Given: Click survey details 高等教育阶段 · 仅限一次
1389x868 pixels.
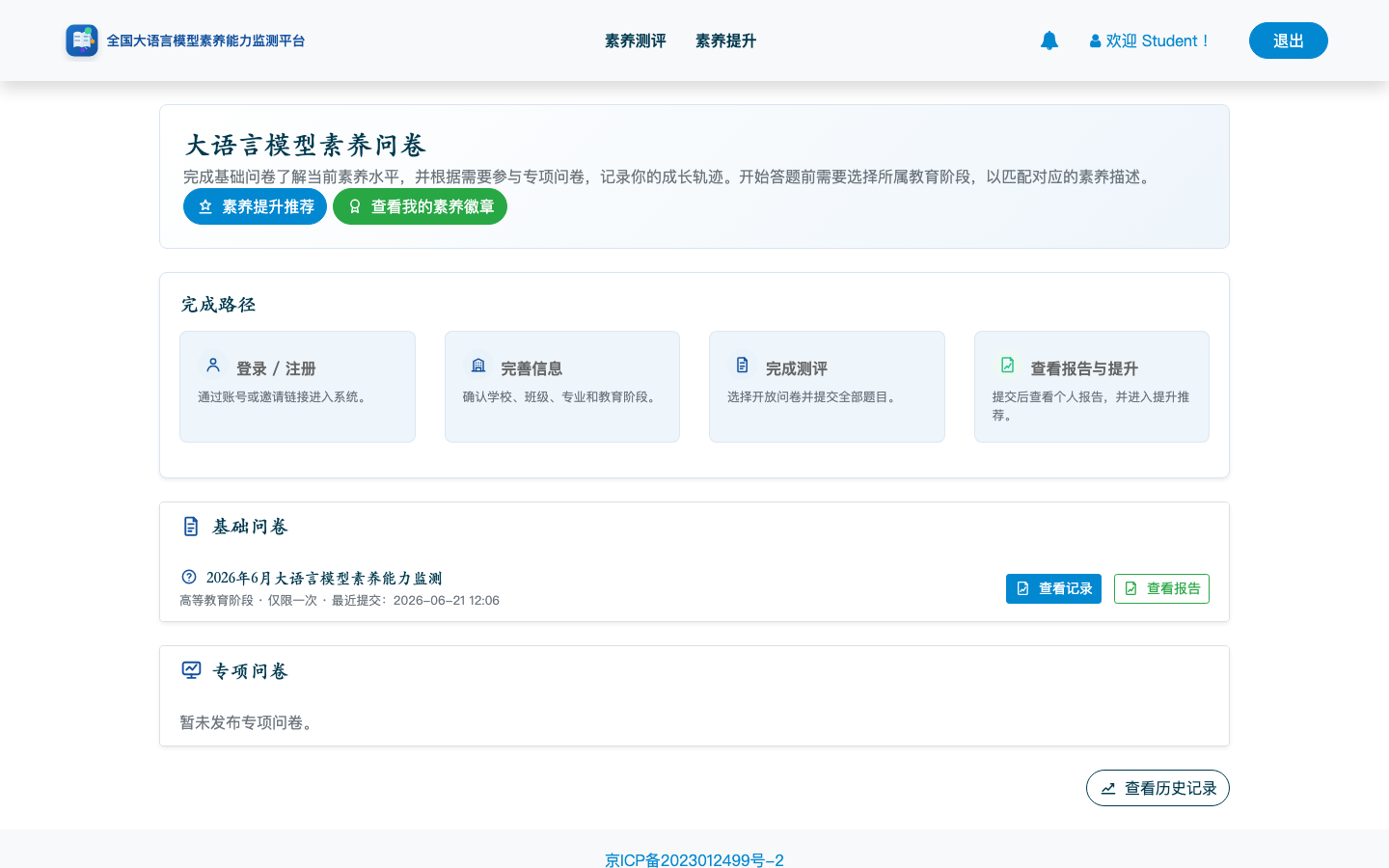Looking at the screenshot, I should 248,600.
